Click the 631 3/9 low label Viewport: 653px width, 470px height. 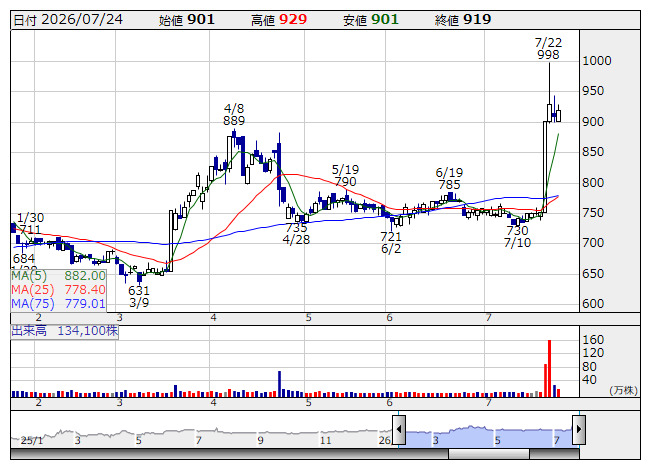(139, 296)
